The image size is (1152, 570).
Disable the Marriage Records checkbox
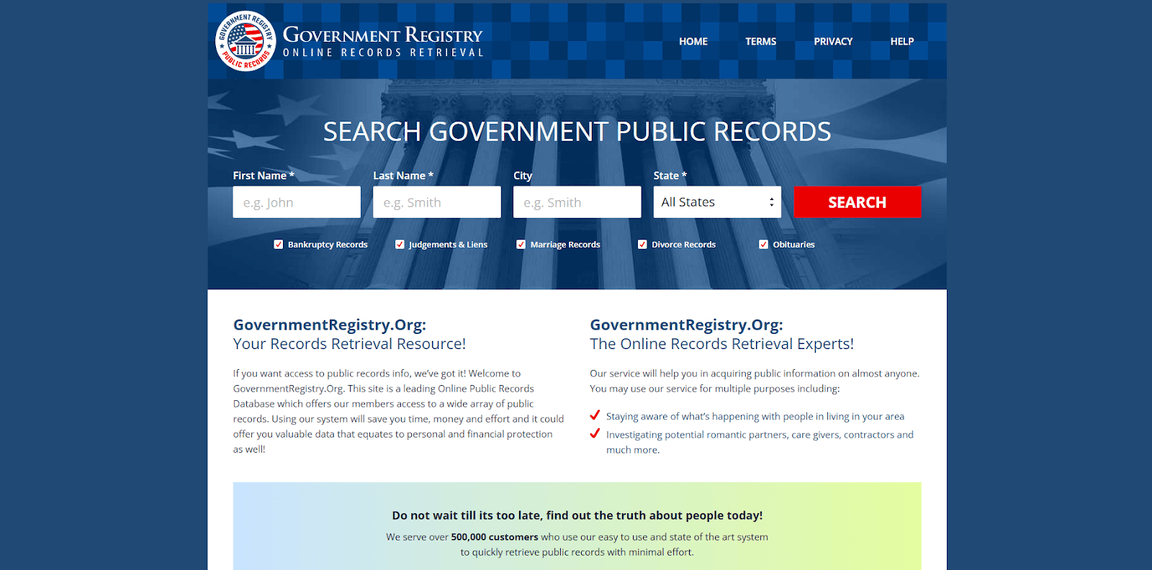(521, 244)
